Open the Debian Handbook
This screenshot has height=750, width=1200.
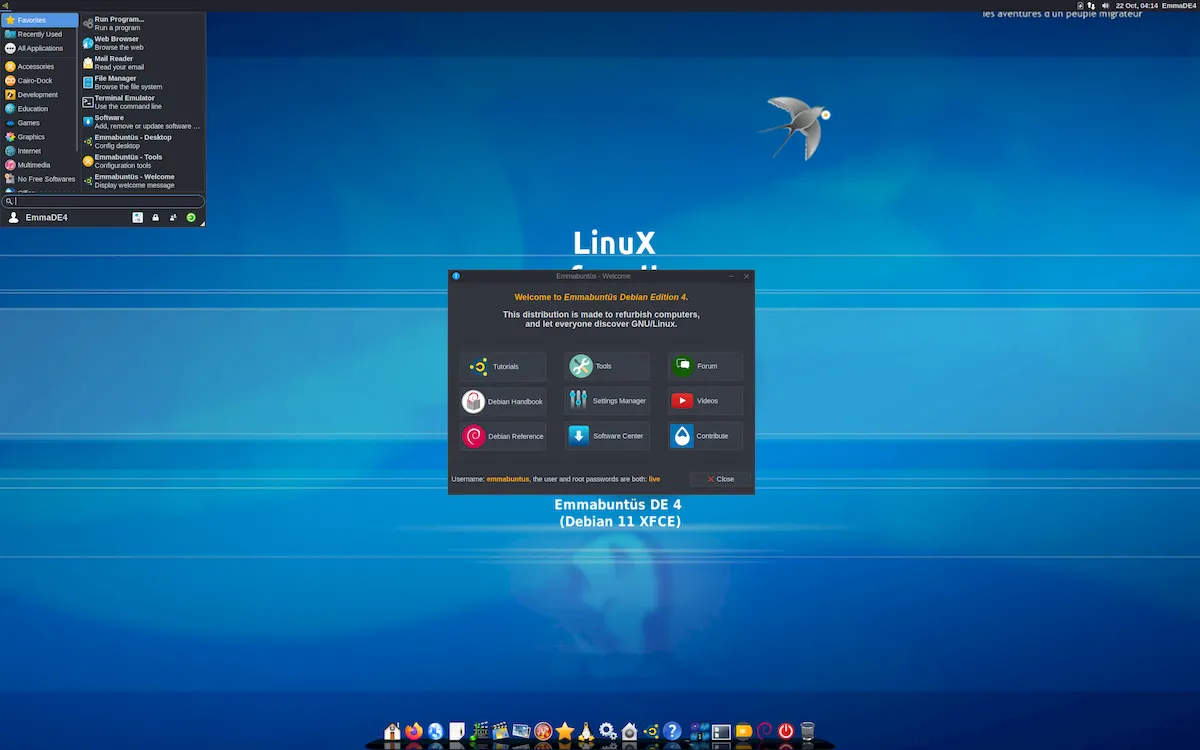503,401
